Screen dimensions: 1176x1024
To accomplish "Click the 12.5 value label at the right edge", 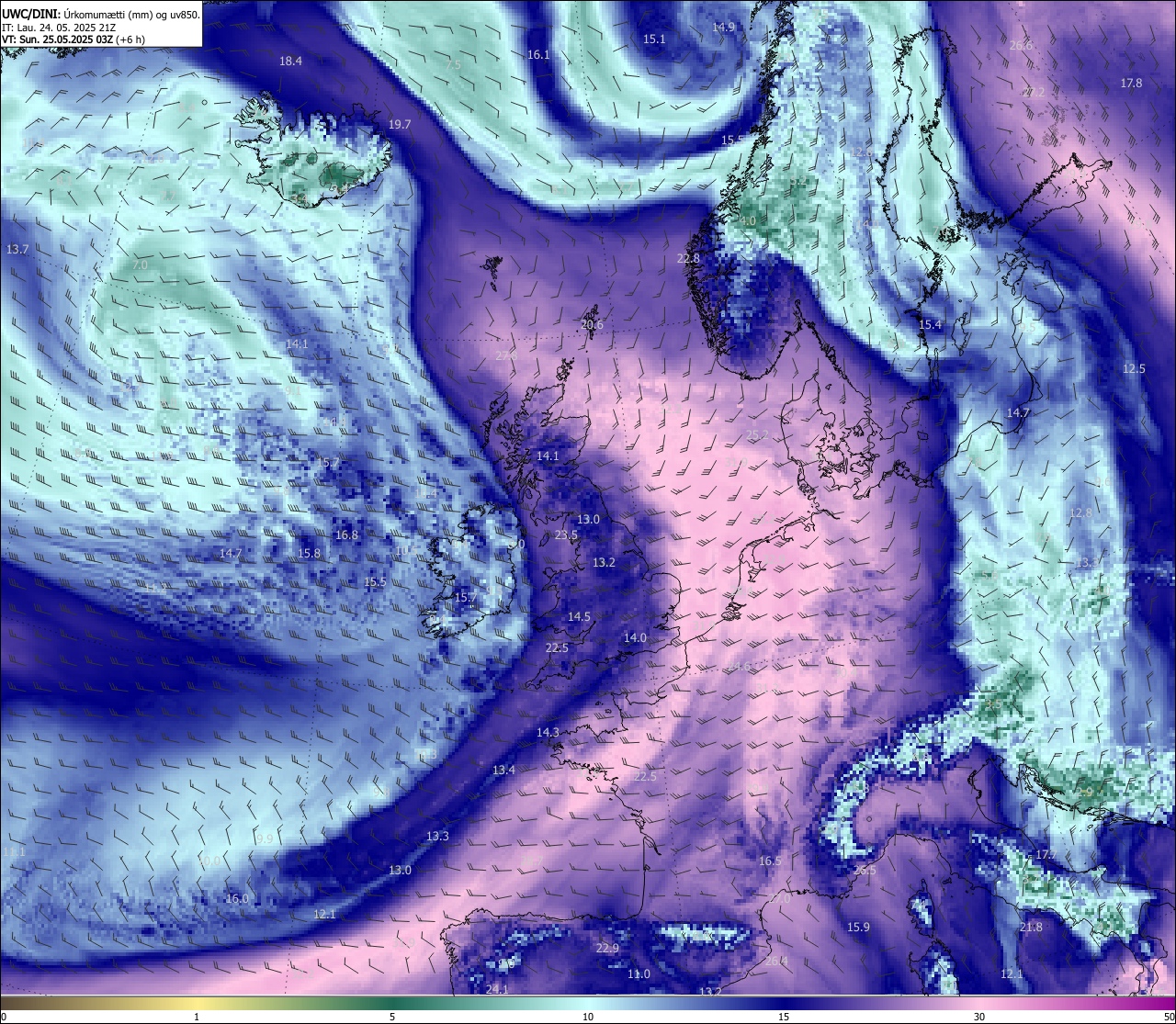I will pyautogui.click(x=1135, y=368).
